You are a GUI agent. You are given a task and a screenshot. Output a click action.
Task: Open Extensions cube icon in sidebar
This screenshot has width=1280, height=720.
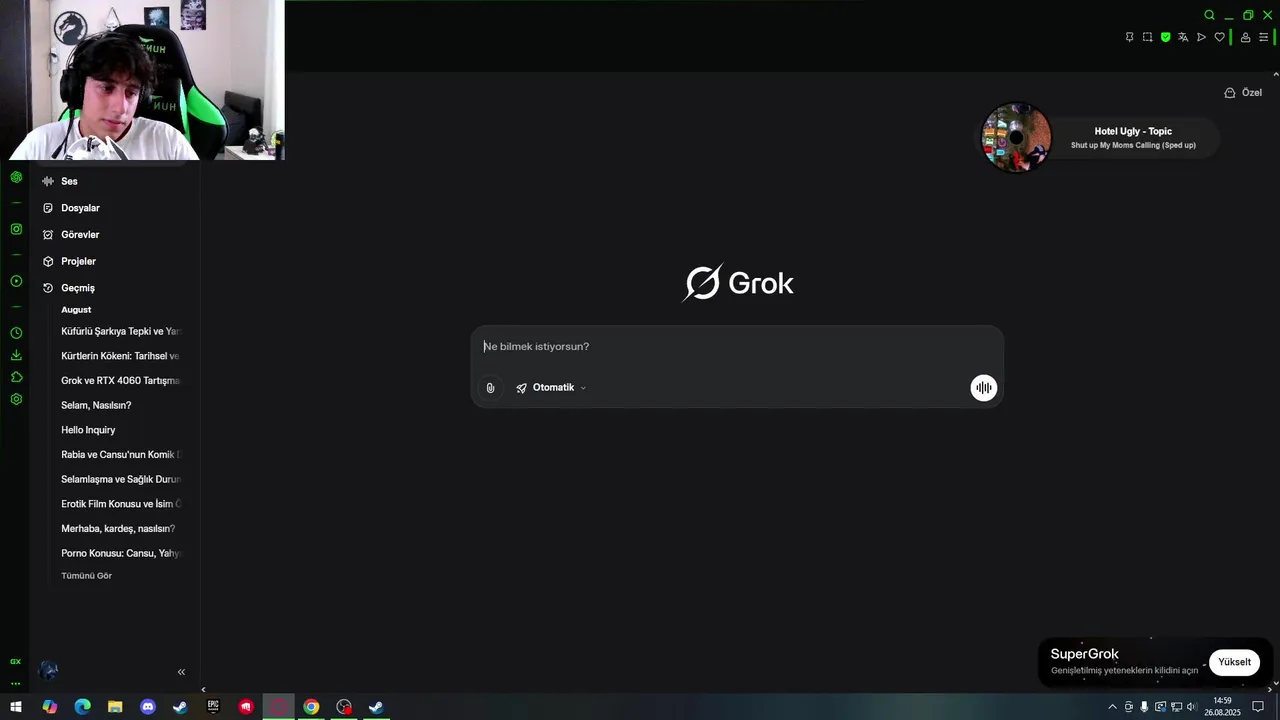point(16,377)
